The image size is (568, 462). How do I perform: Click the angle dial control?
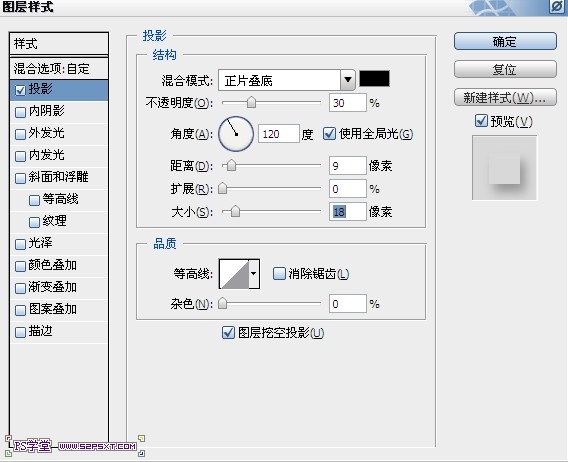pyautogui.click(x=236, y=134)
